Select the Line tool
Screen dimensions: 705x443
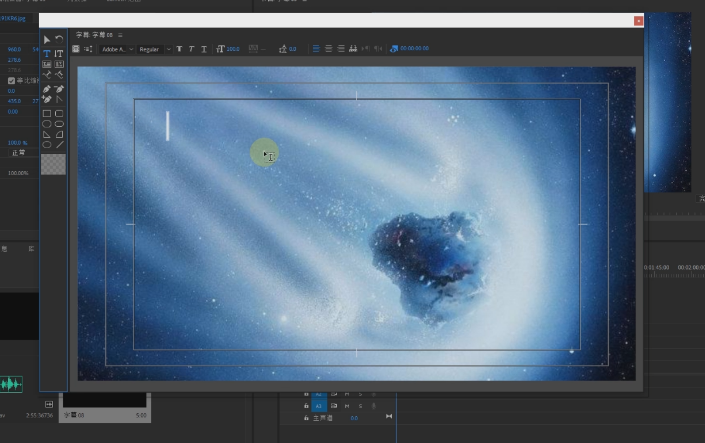pos(59,144)
